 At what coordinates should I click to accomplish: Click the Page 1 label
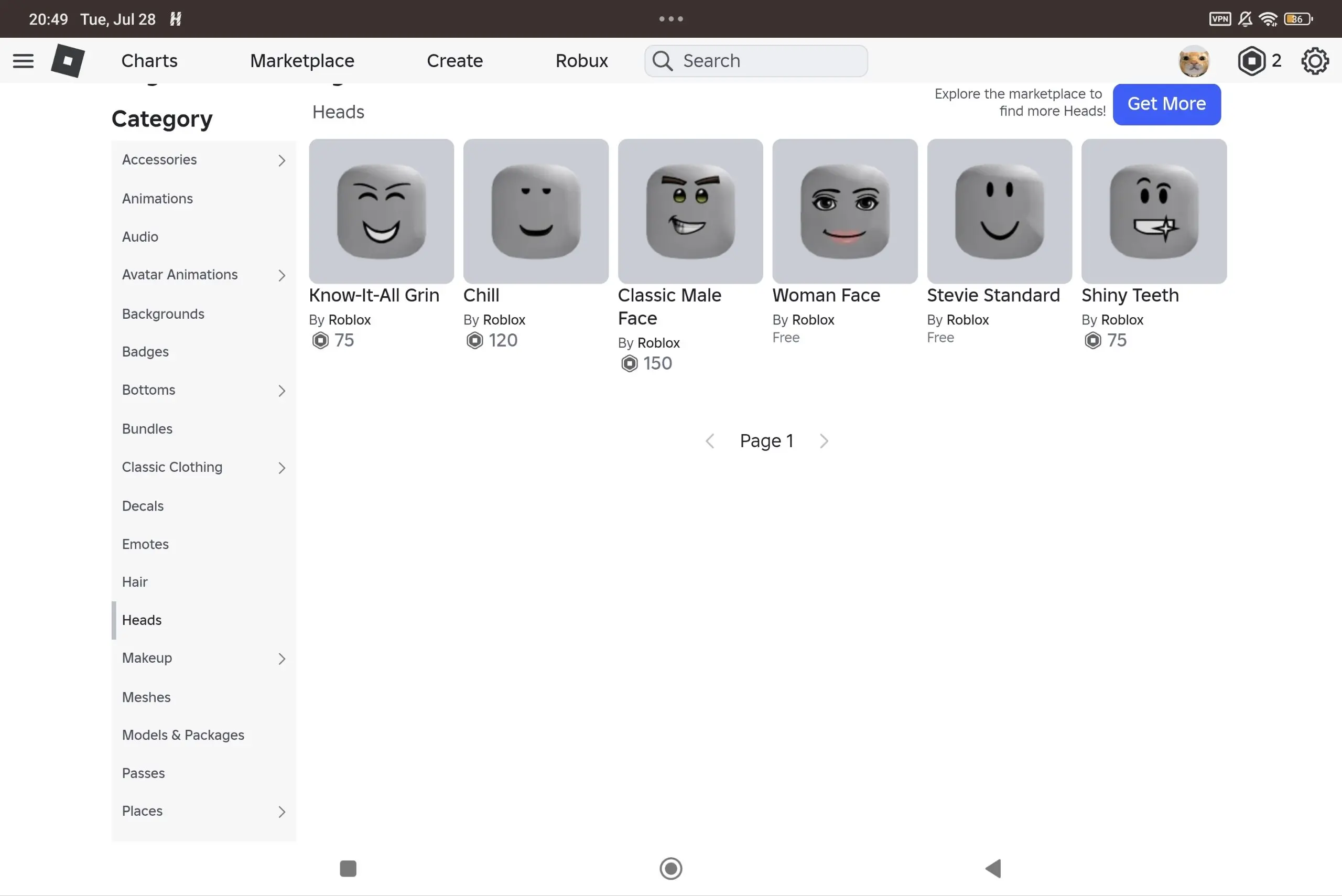[x=767, y=441]
